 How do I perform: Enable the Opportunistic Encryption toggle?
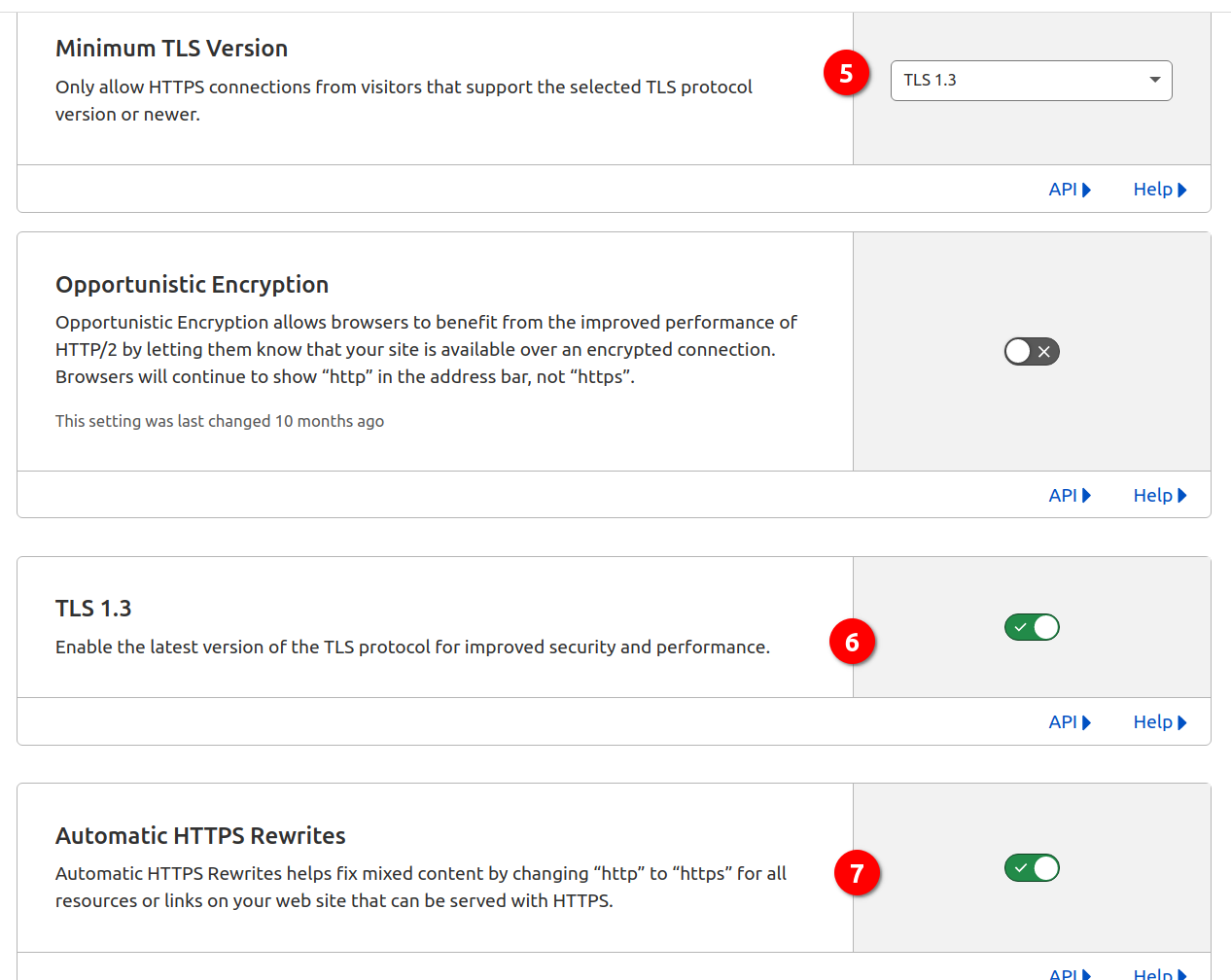click(1031, 351)
